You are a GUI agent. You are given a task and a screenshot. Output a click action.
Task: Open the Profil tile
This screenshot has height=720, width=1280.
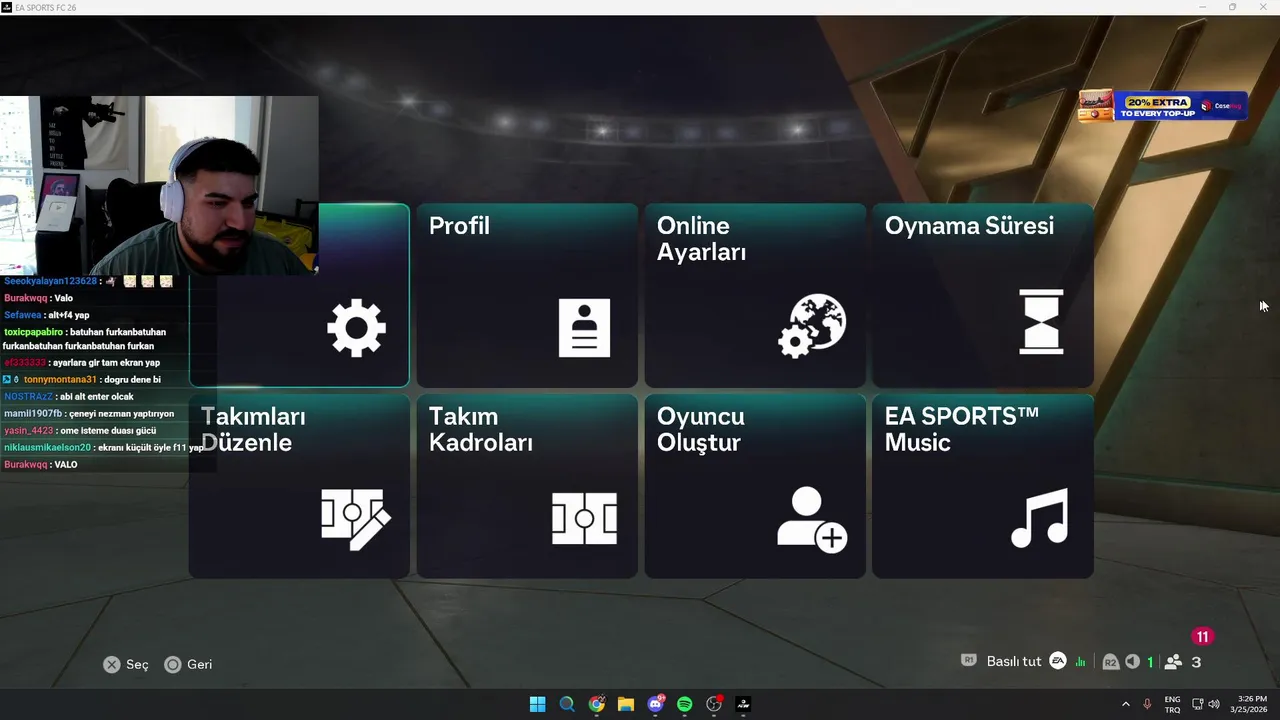pyautogui.click(x=527, y=295)
